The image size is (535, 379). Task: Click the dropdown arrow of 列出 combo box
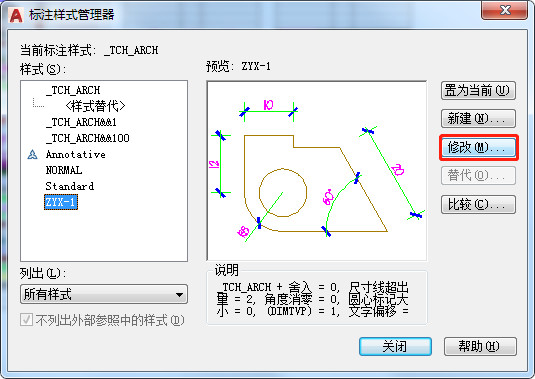click(x=179, y=294)
